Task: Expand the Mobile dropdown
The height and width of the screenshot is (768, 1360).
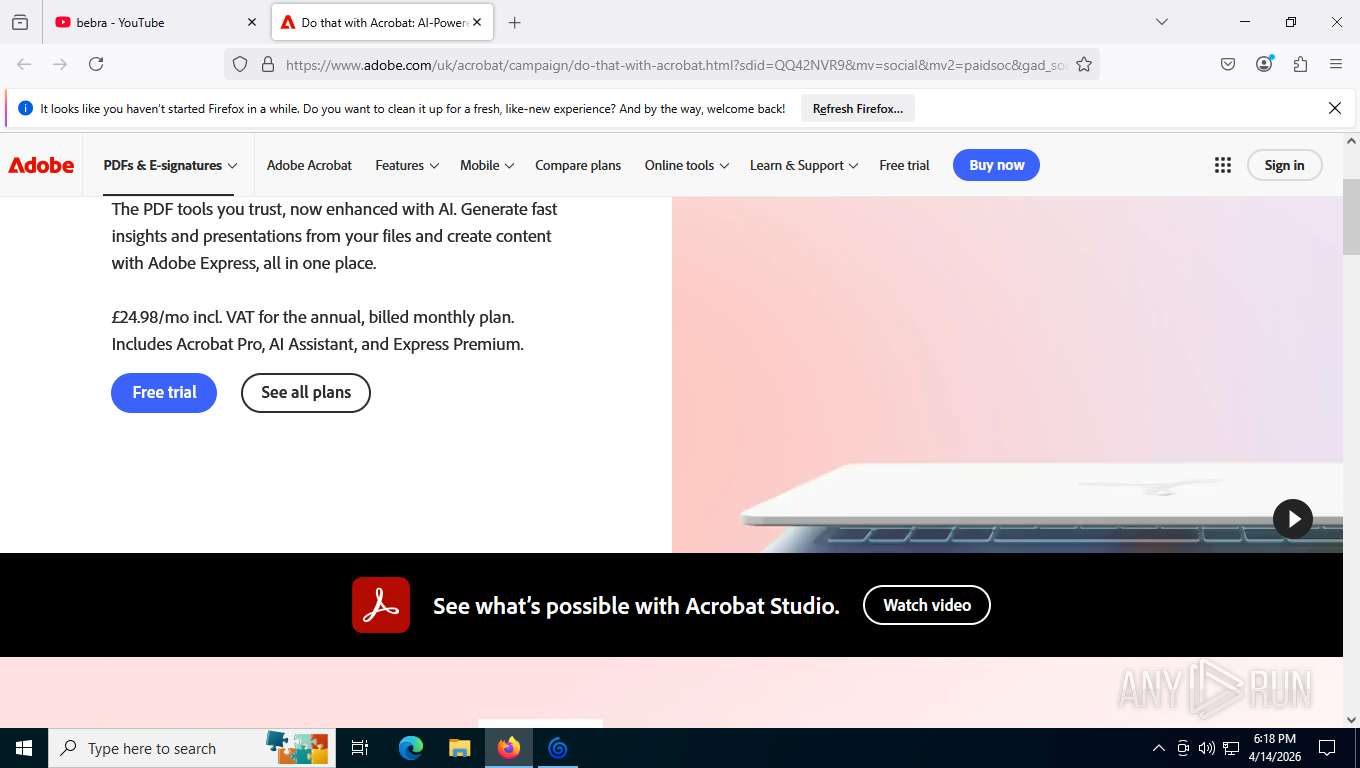Action: pyautogui.click(x=487, y=165)
